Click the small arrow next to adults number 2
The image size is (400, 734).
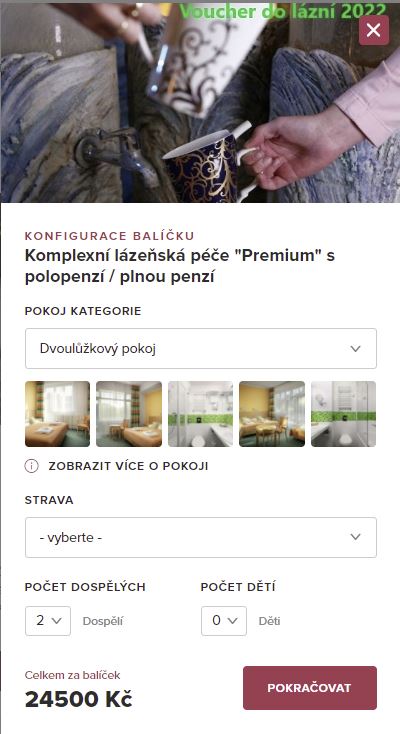pos(57,621)
